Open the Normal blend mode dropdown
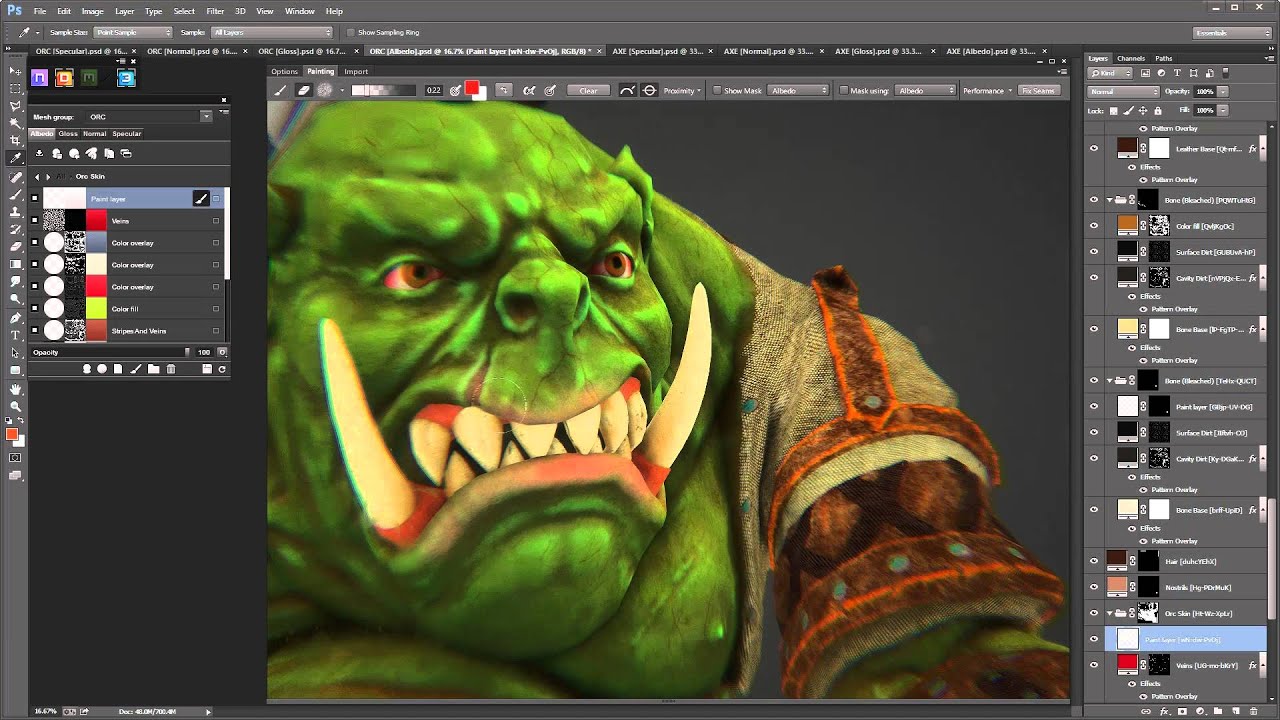Screen dimensions: 1280x720 pos(1123,91)
